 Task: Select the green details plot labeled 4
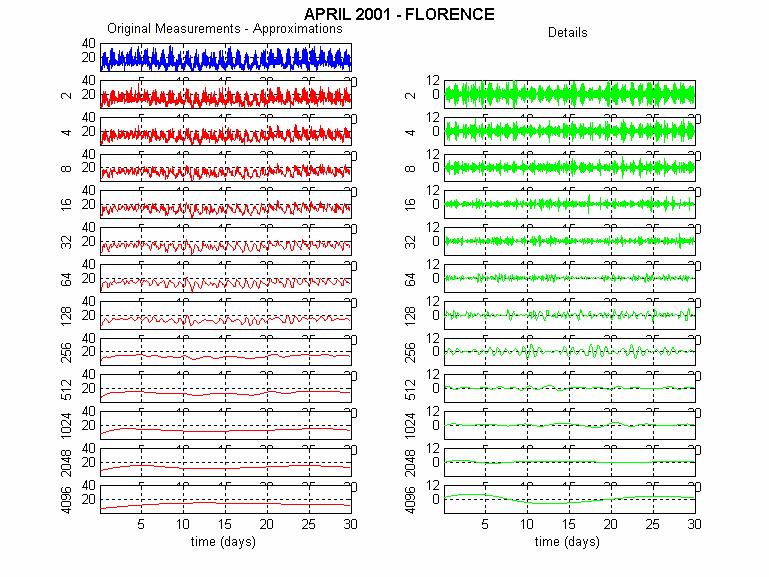coord(570,131)
